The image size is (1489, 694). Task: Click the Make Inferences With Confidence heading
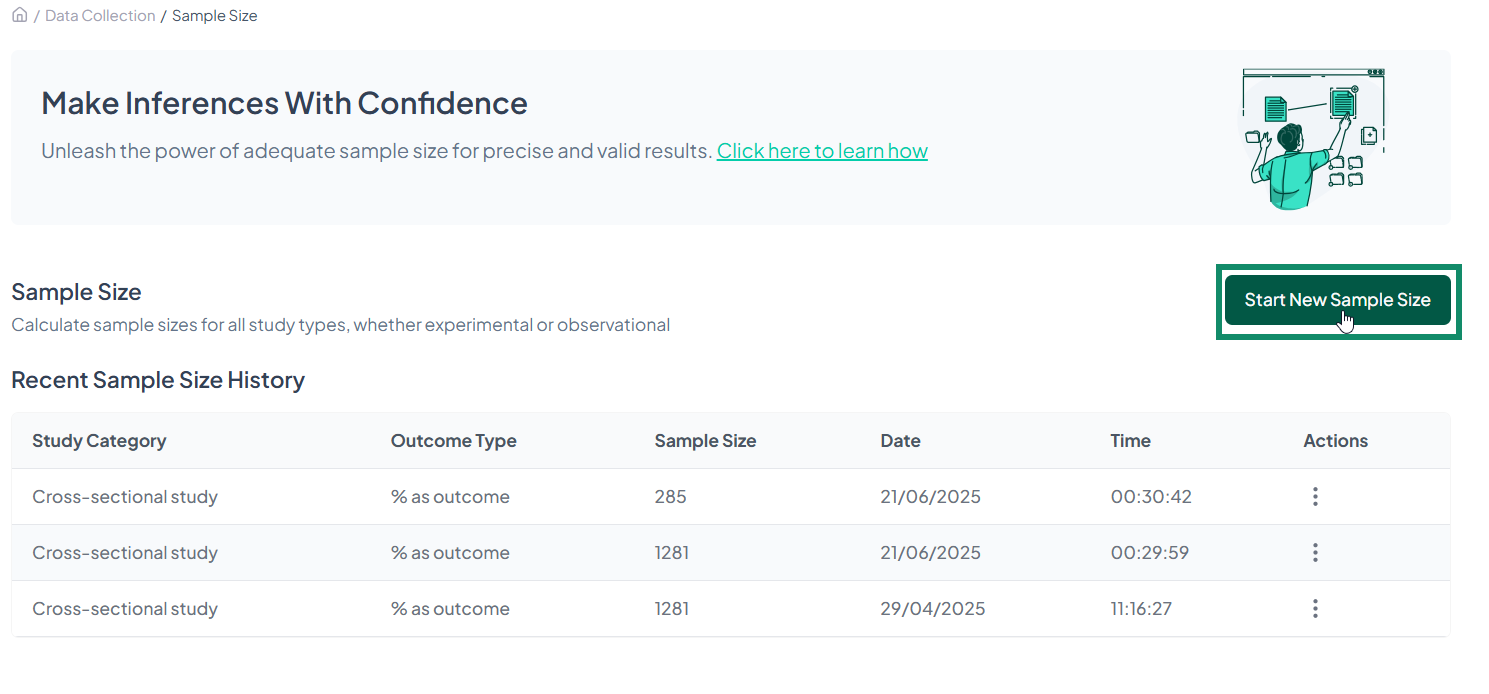(x=284, y=103)
